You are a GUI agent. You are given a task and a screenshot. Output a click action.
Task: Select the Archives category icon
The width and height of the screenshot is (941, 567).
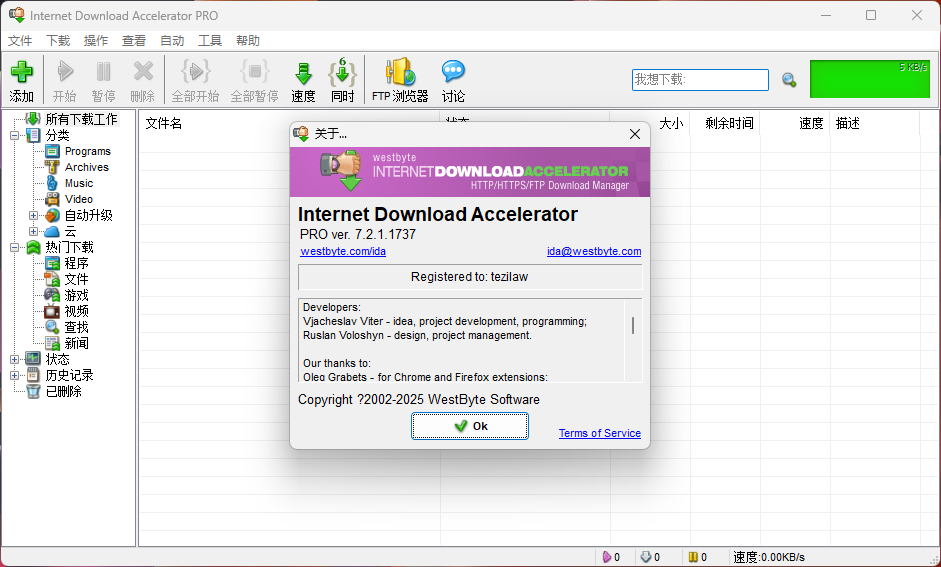point(53,167)
